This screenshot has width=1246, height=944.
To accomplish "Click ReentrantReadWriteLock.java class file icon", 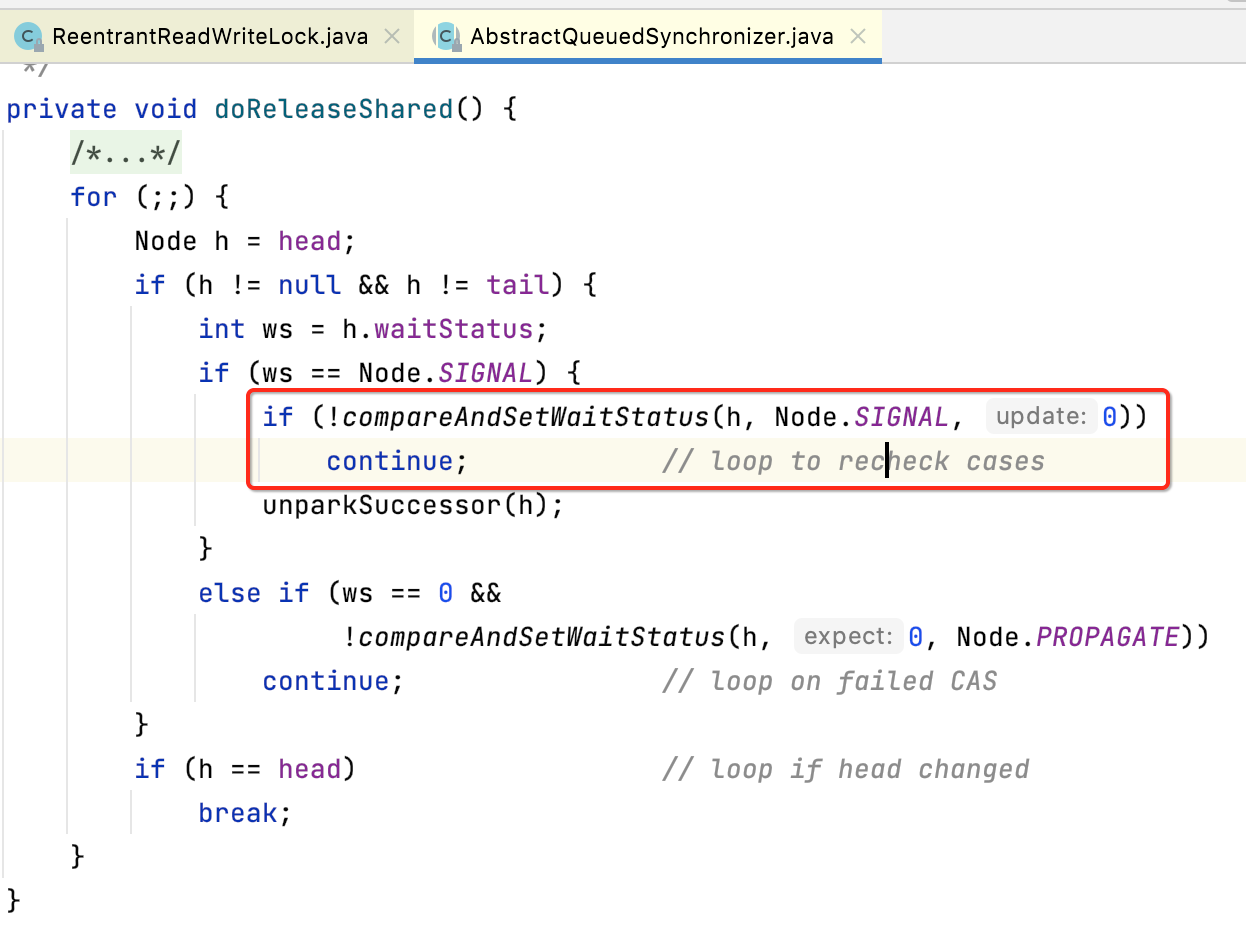I will (30, 38).
